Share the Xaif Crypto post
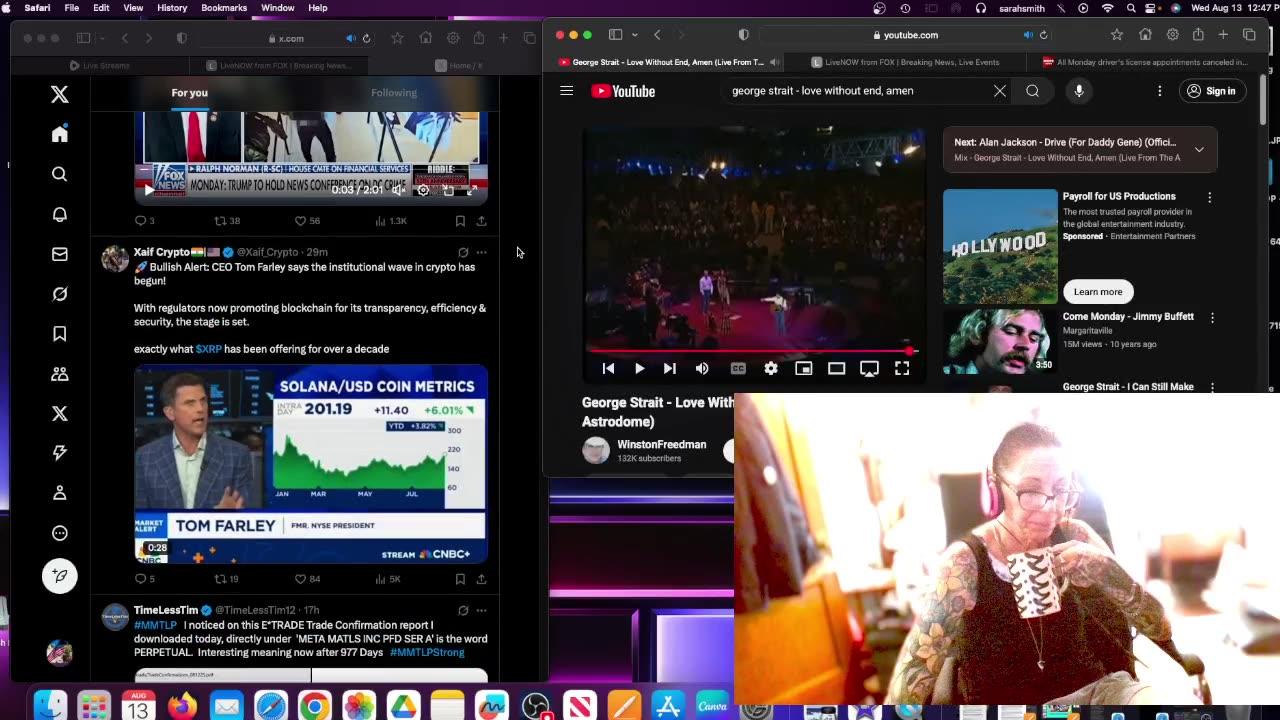Screen dimensions: 1280x720 tap(481, 579)
